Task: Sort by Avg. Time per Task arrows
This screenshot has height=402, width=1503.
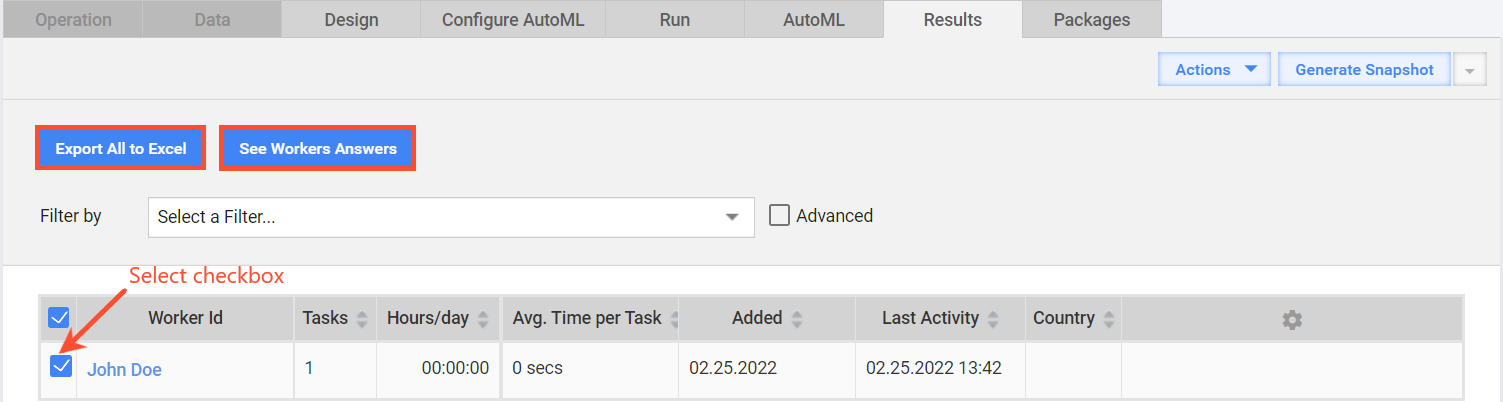Action: tap(674, 319)
